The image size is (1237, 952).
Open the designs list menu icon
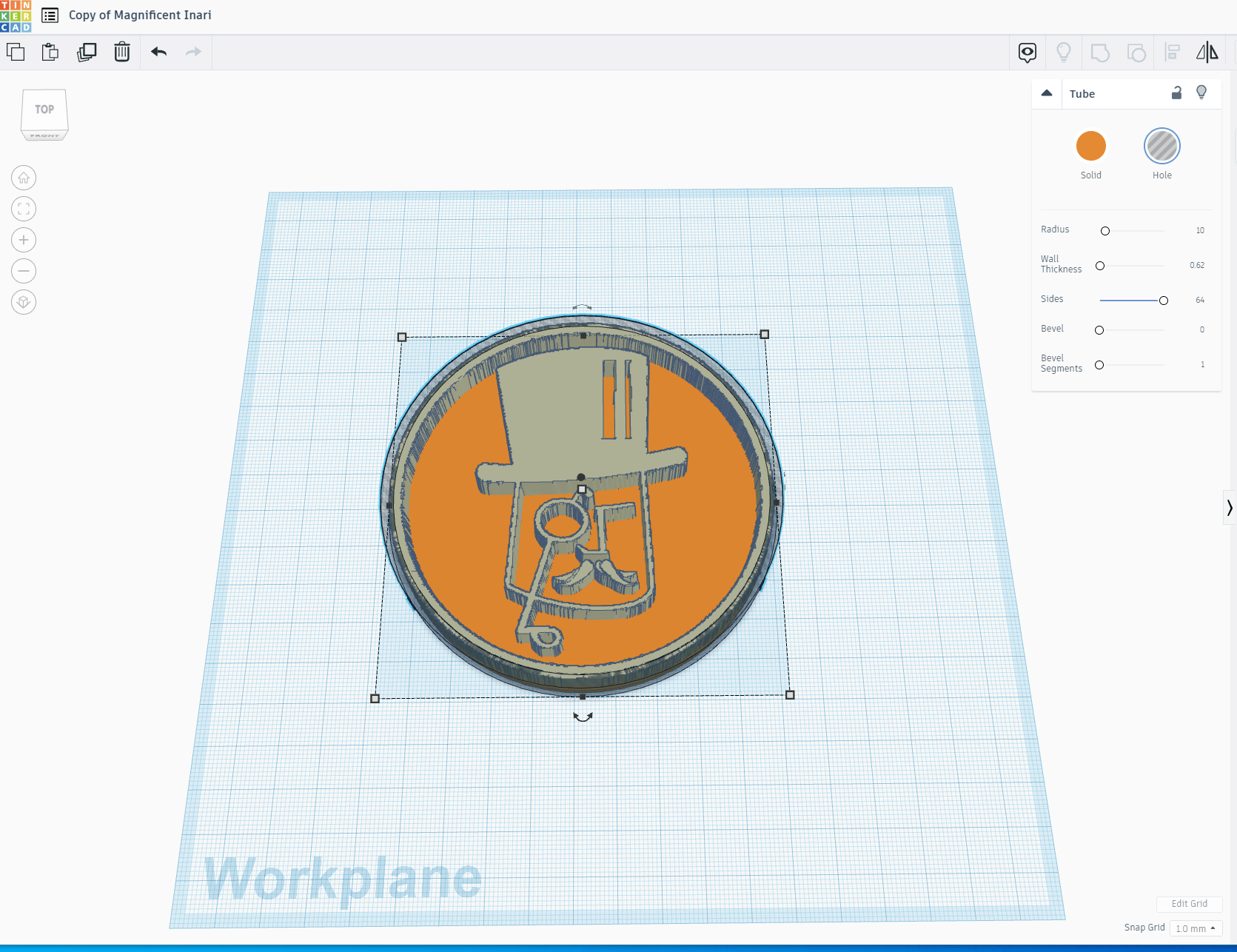(x=50, y=15)
